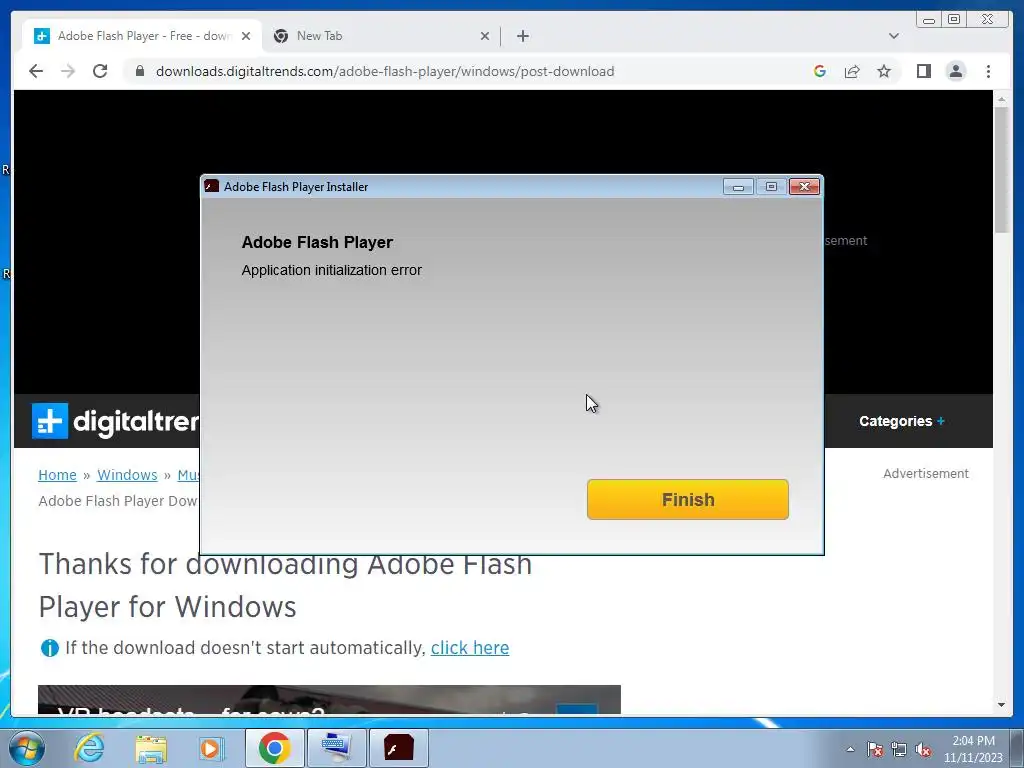
Task: Click Chrome forward arrow
Action: point(68,71)
